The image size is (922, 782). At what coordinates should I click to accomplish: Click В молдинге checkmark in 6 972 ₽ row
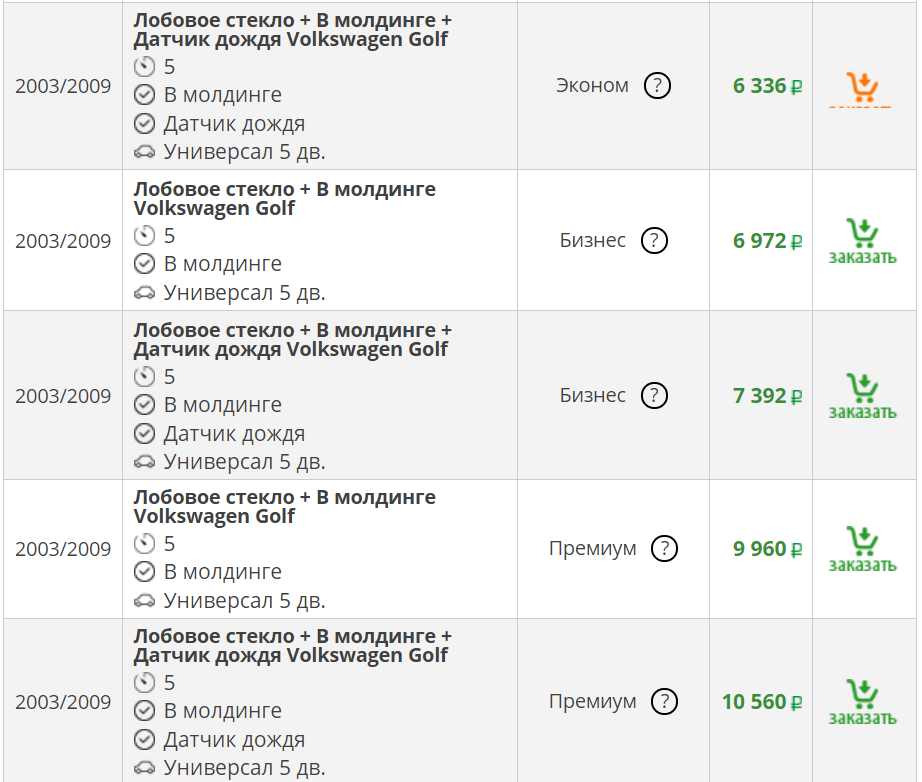tap(145, 264)
